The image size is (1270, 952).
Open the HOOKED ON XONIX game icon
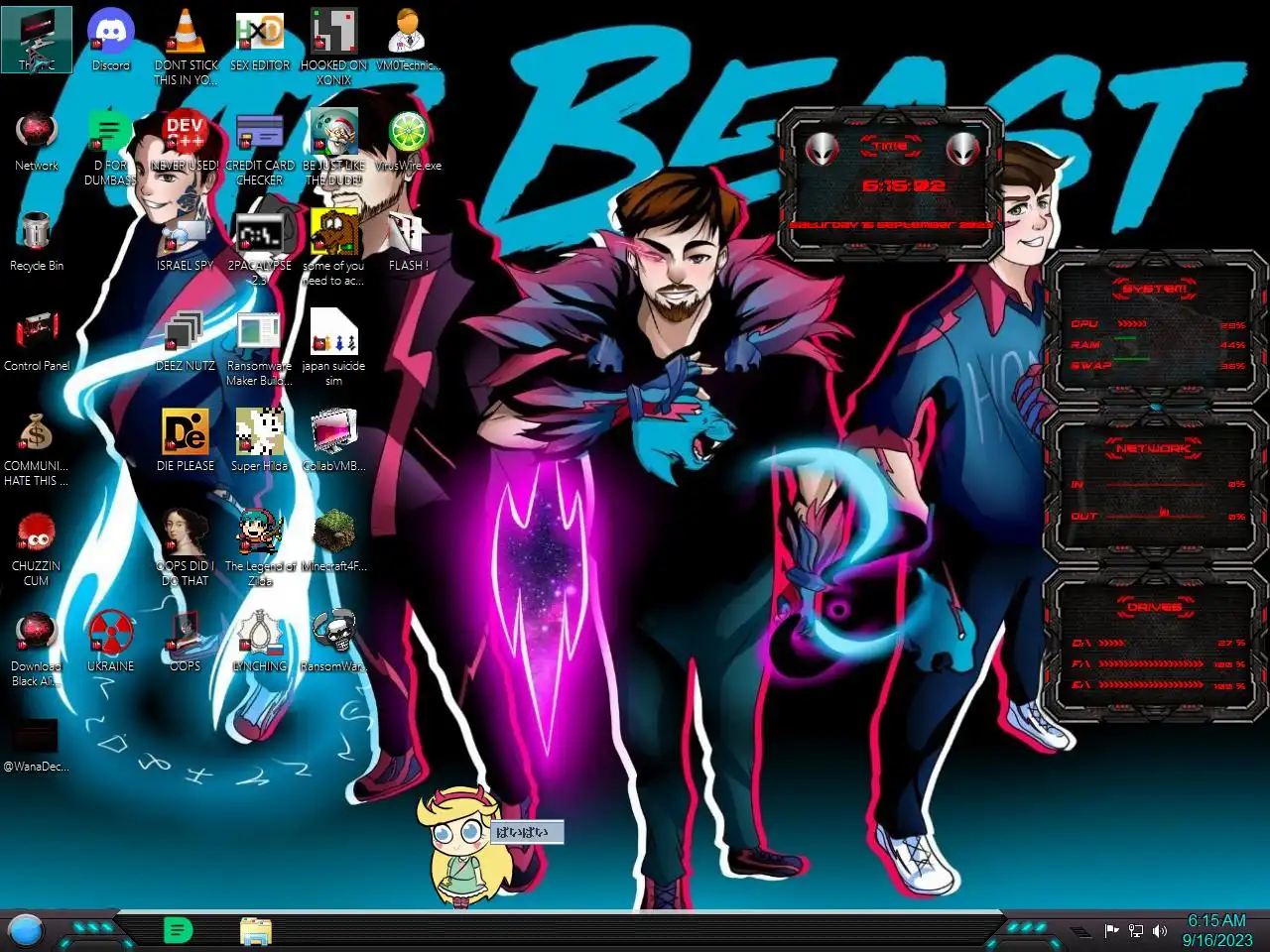(334, 46)
